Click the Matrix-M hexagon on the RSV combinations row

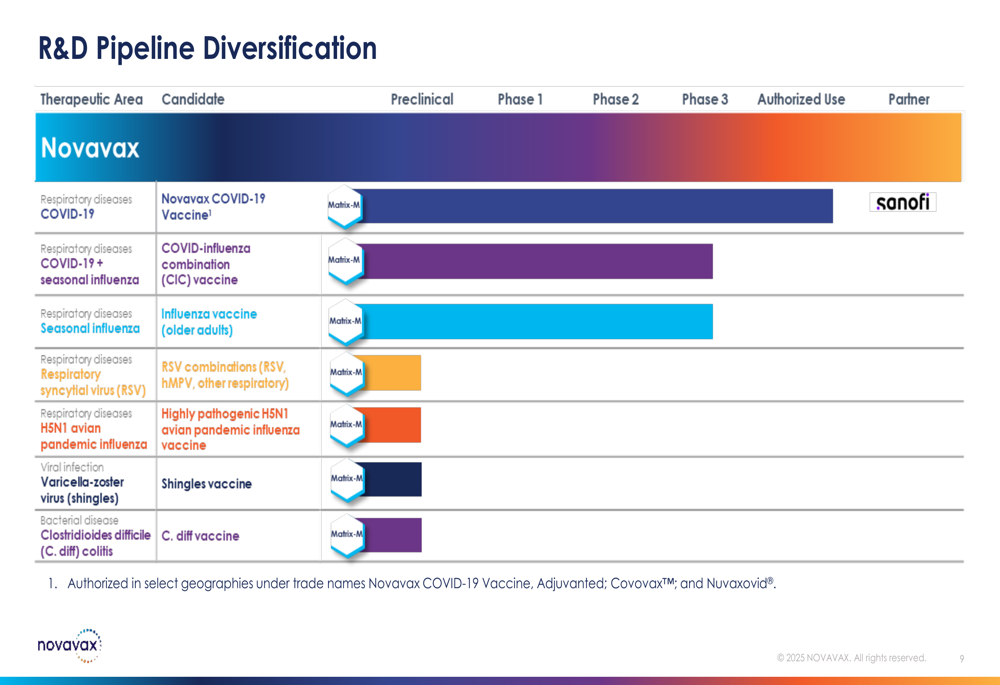tap(346, 372)
